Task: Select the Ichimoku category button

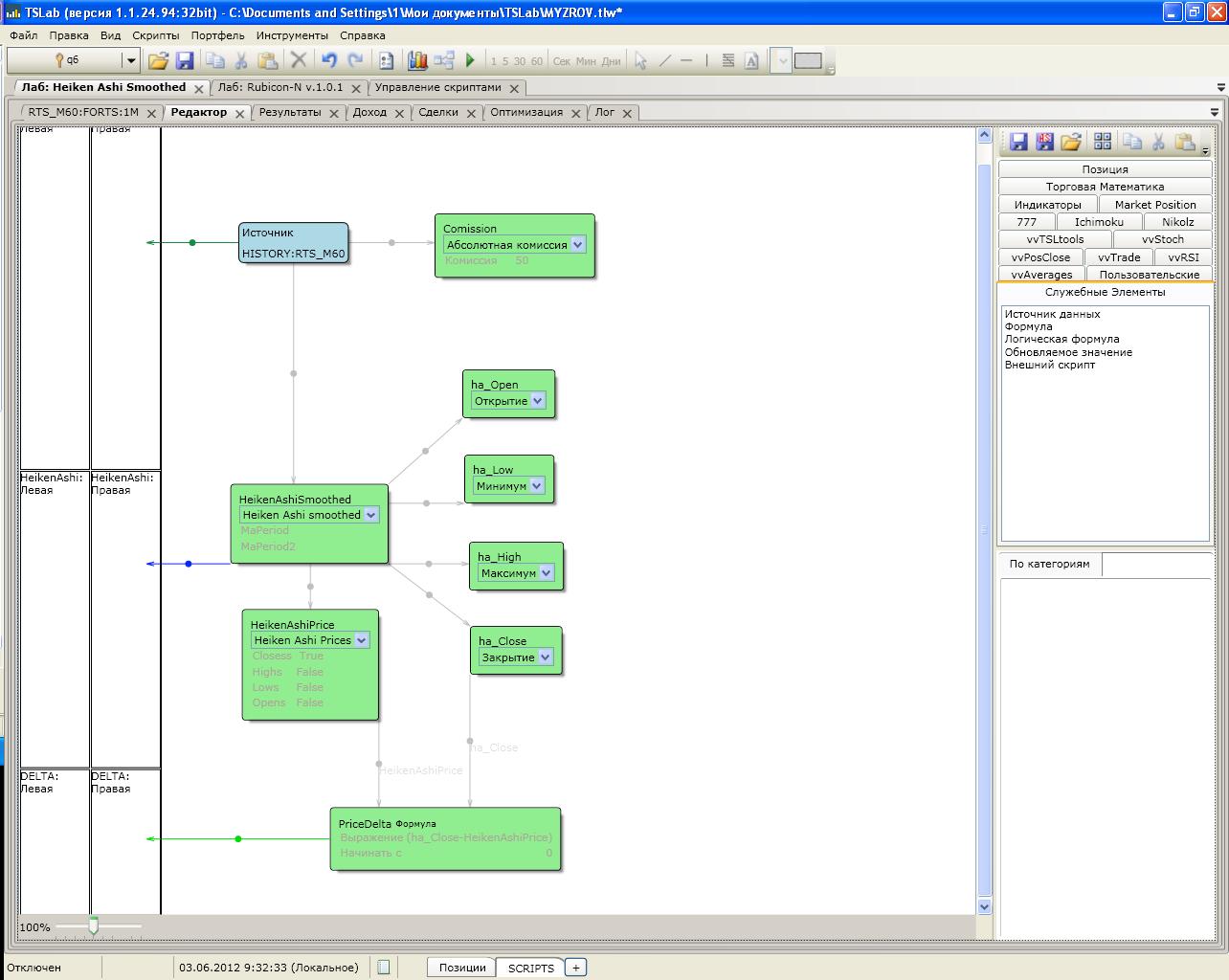Action: (x=1099, y=222)
